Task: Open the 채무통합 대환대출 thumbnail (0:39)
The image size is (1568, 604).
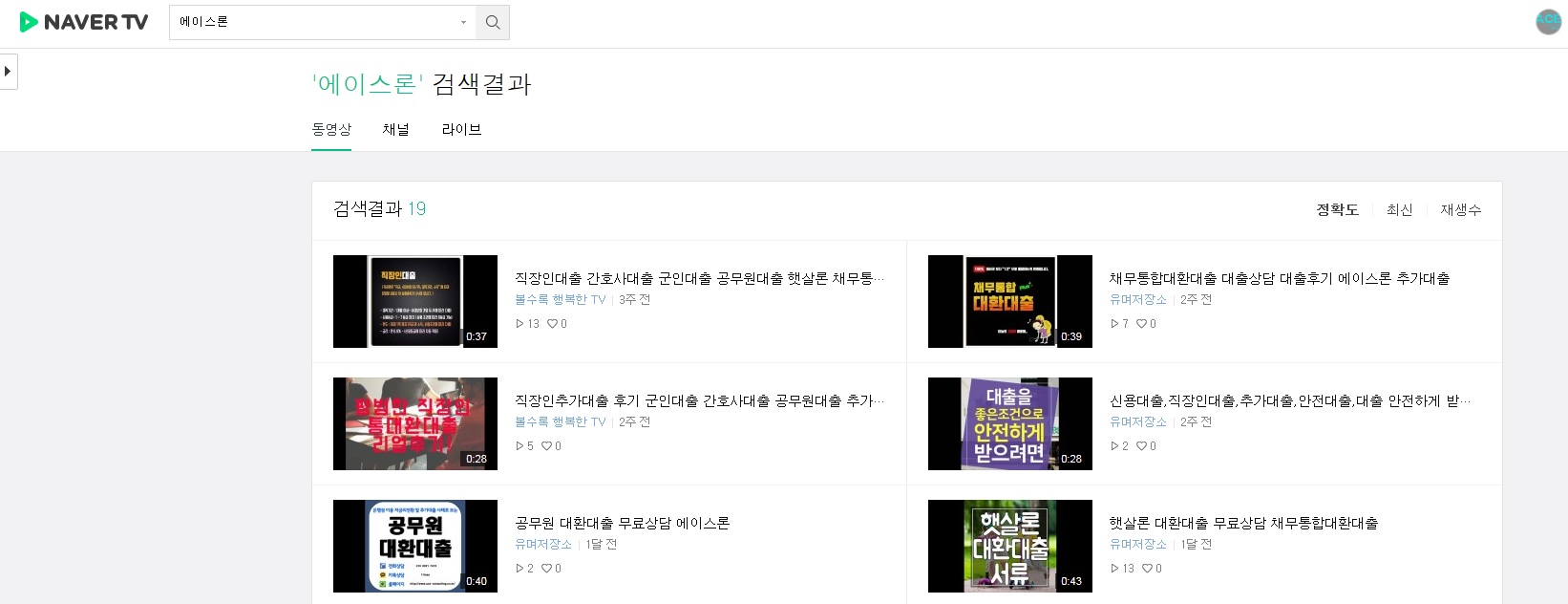Action: point(1009,301)
